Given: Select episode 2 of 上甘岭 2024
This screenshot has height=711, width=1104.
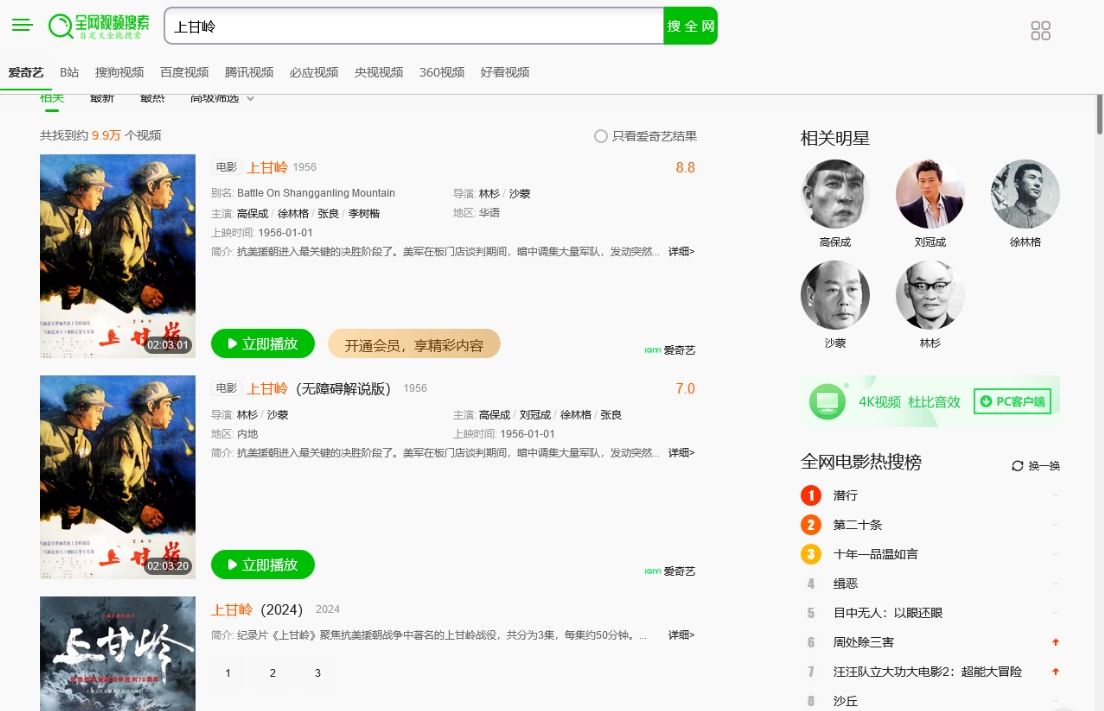Looking at the screenshot, I should point(272,673).
